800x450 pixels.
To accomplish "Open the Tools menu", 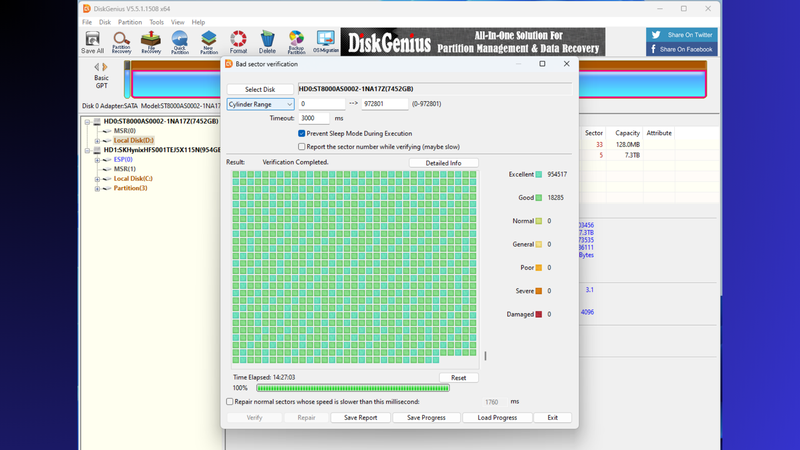I will [156, 22].
